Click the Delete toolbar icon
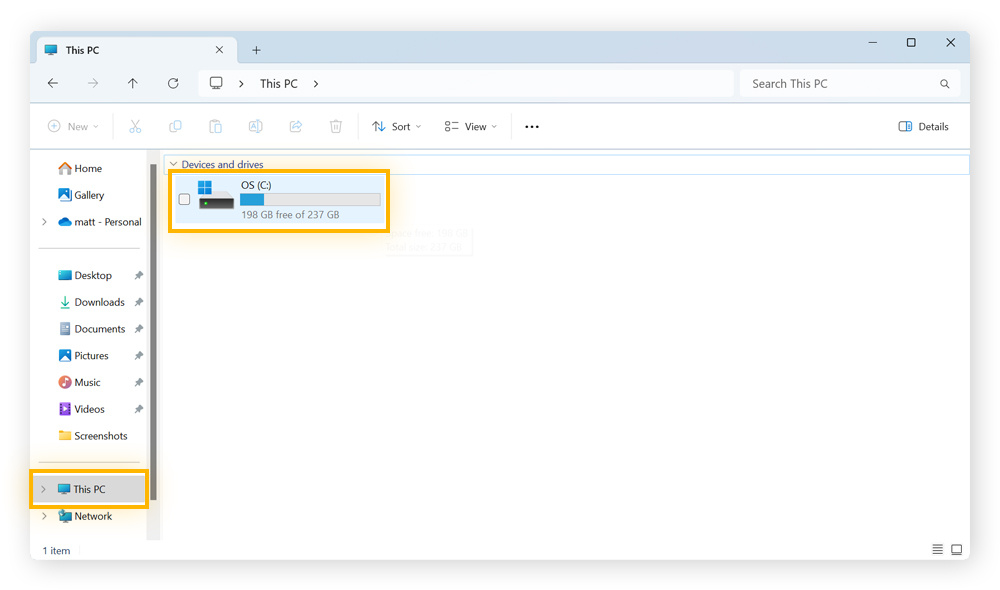This screenshot has width=1000, height=590. point(335,126)
